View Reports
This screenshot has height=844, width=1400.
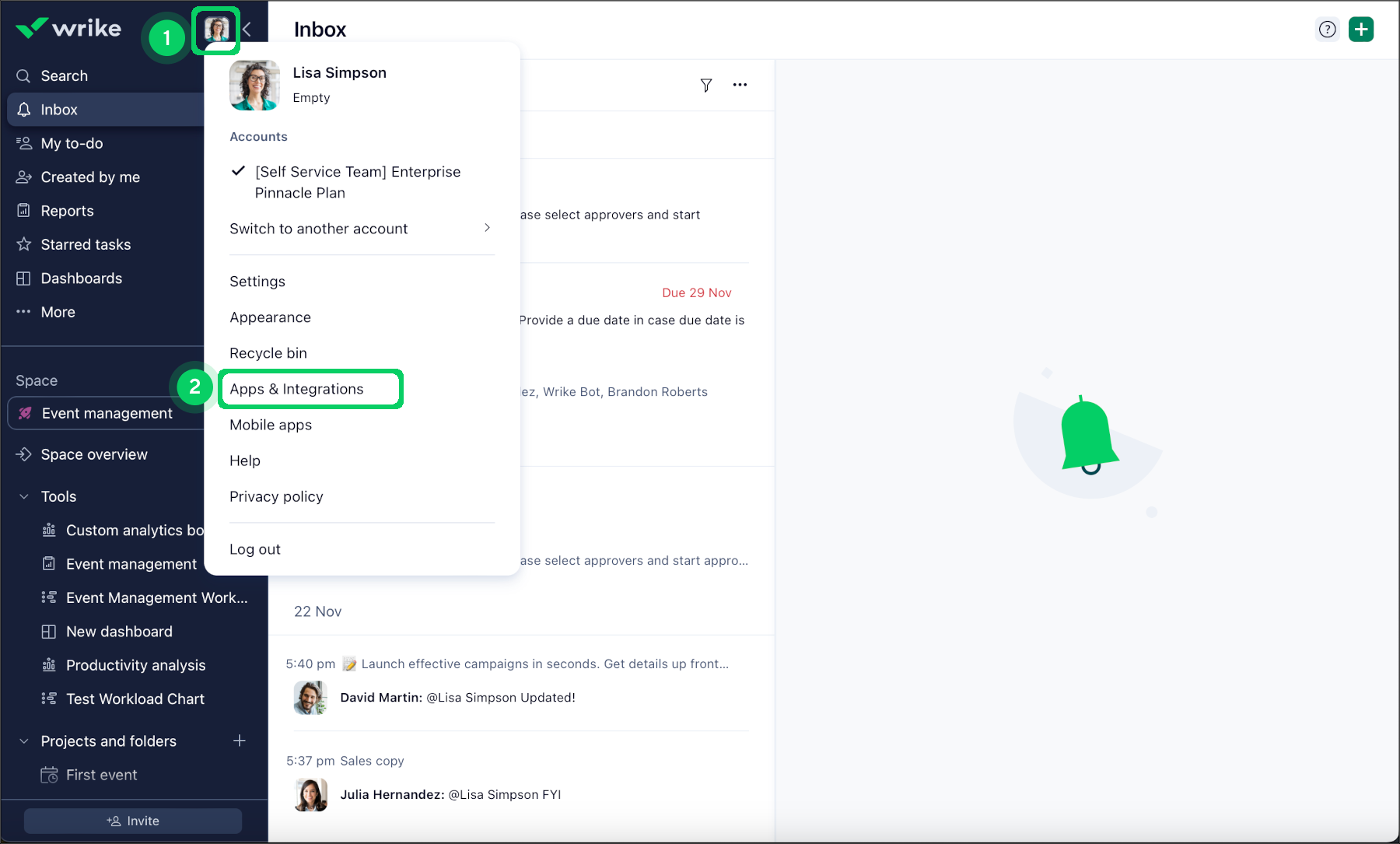pyautogui.click(x=66, y=210)
